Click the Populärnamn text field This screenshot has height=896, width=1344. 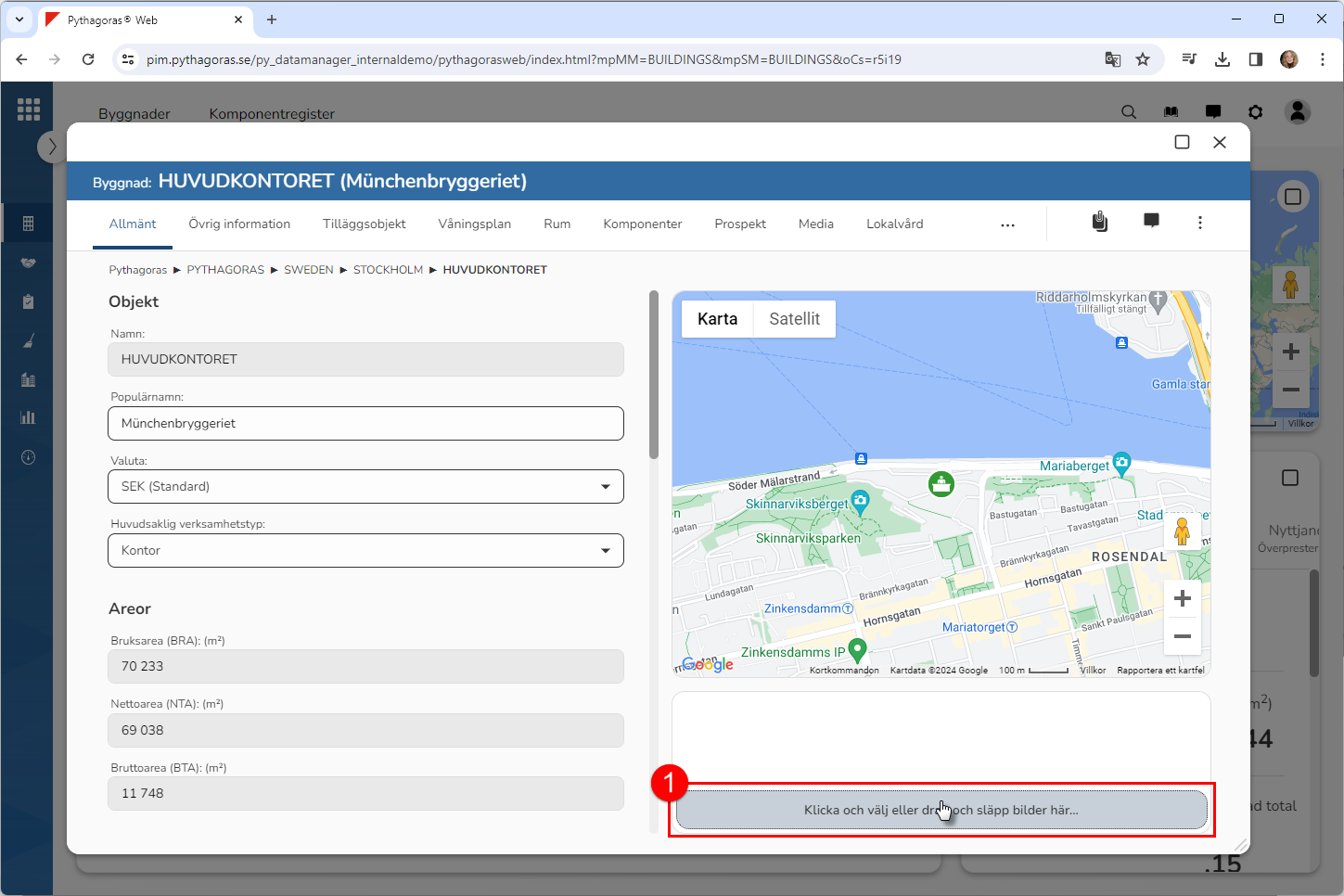coord(365,424)
